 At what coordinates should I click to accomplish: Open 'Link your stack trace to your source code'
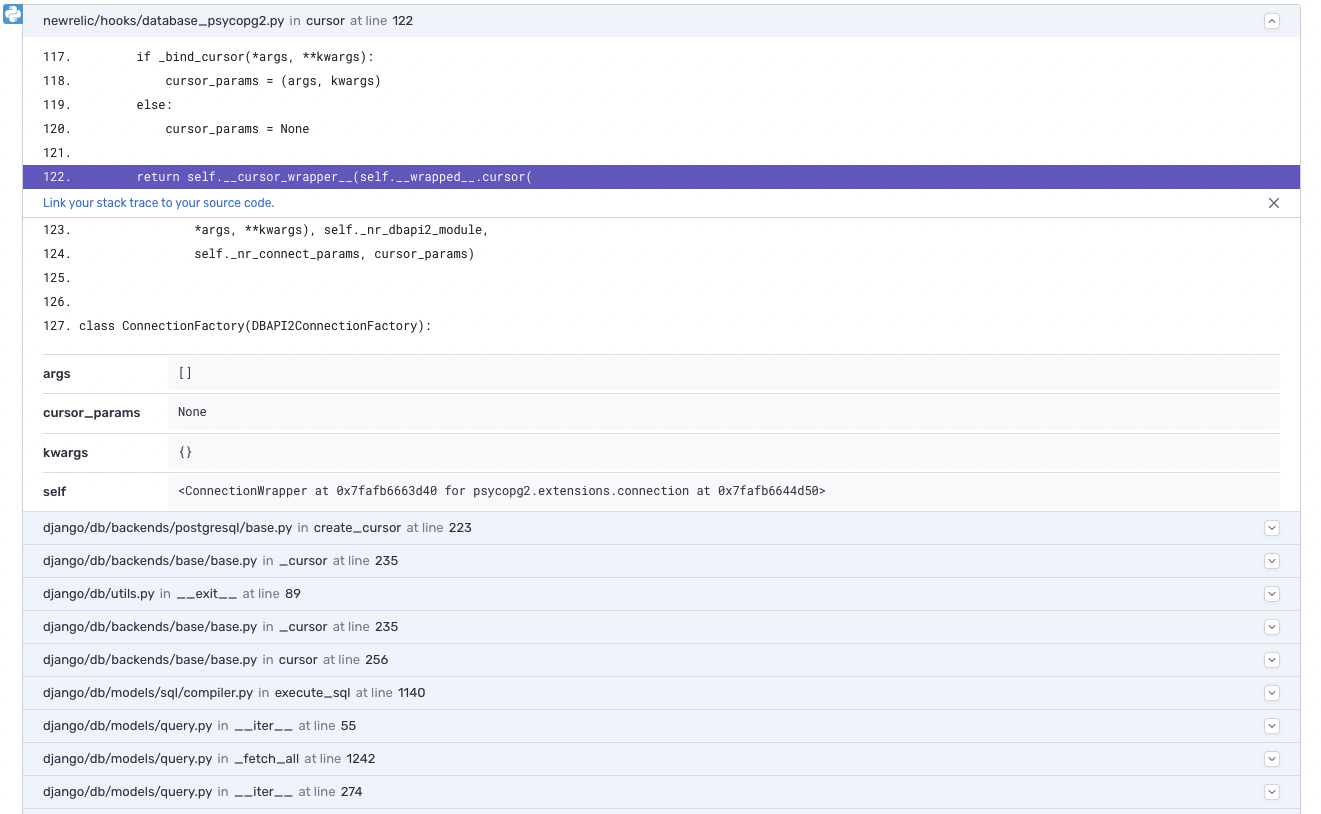click(158, 203)
